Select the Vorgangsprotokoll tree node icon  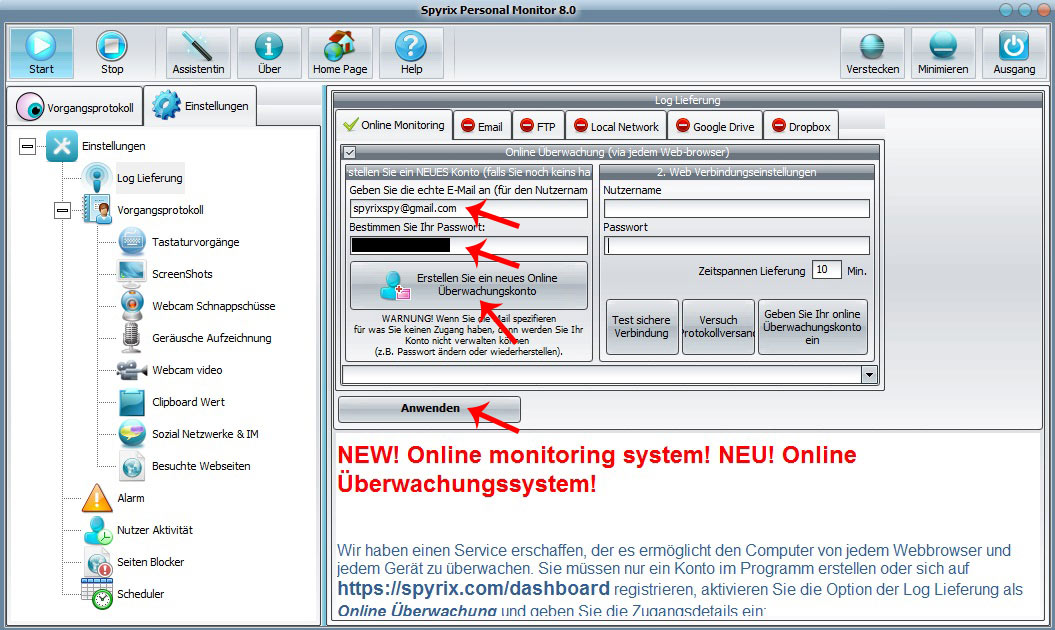97,209
